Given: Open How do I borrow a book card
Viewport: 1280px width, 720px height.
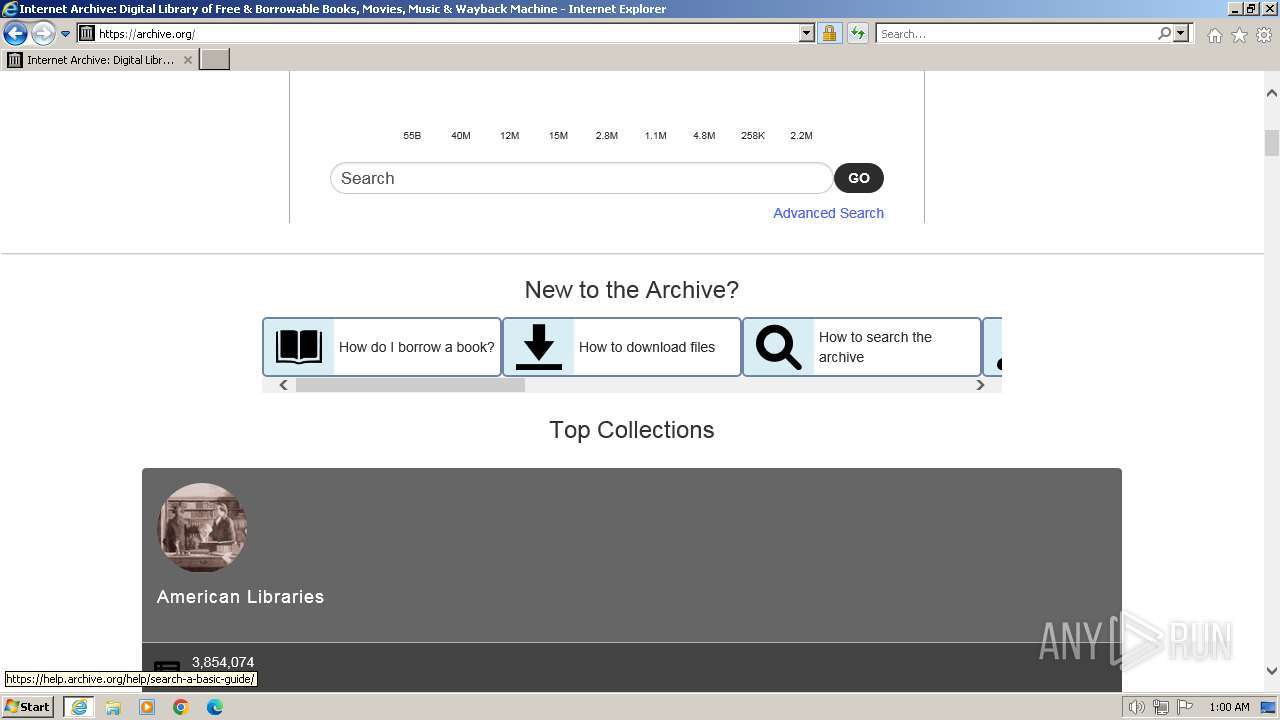Looking at the screenshot, I should tap(382, 347).
